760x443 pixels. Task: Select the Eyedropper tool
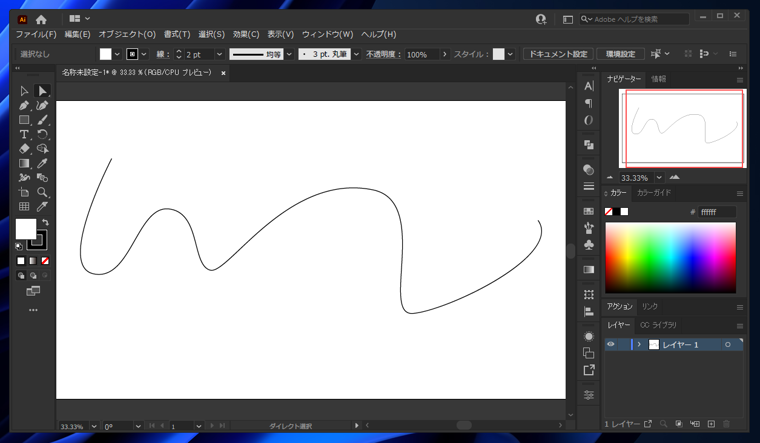(42, 163)
